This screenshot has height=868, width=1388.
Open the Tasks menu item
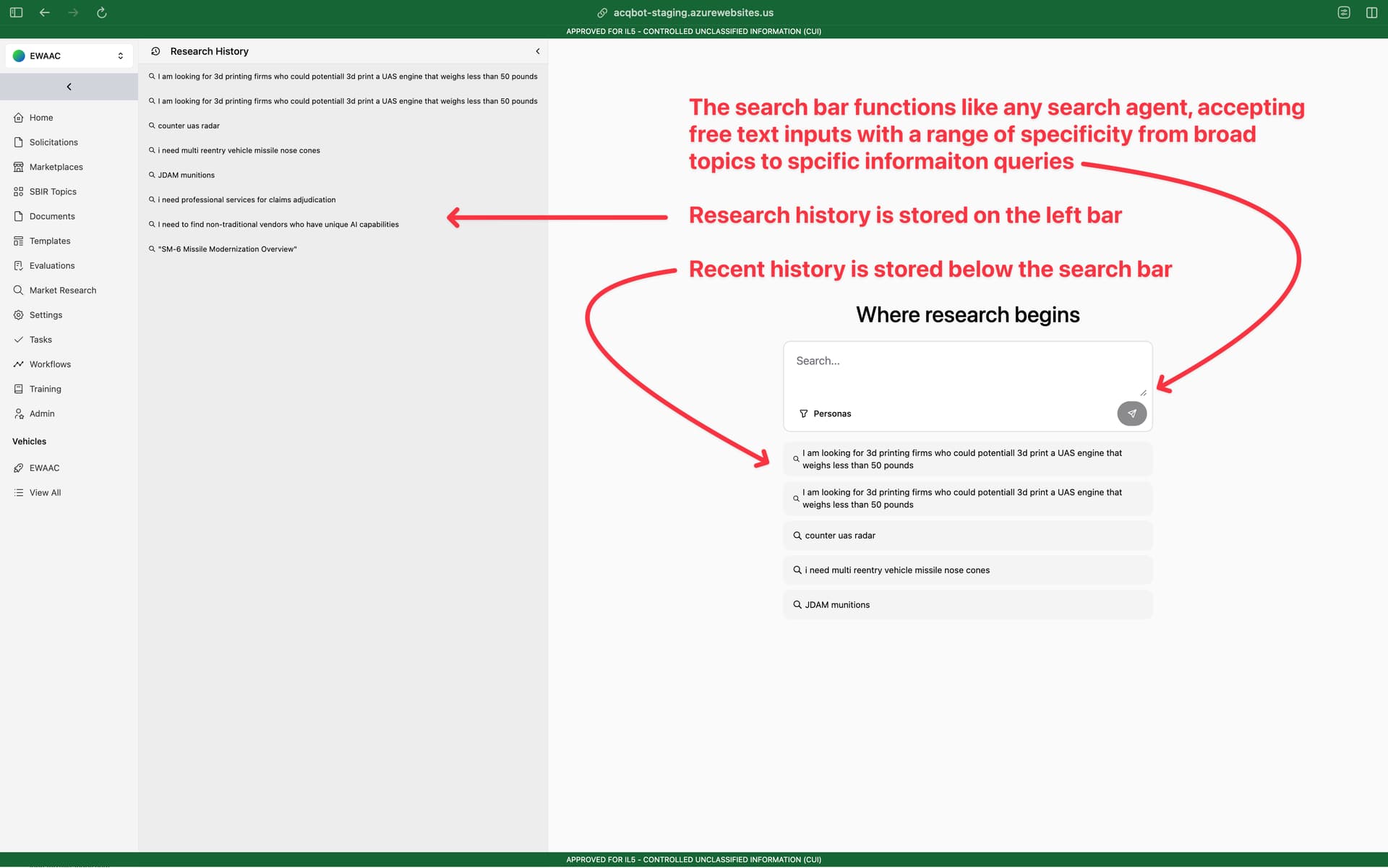[69, 340]
